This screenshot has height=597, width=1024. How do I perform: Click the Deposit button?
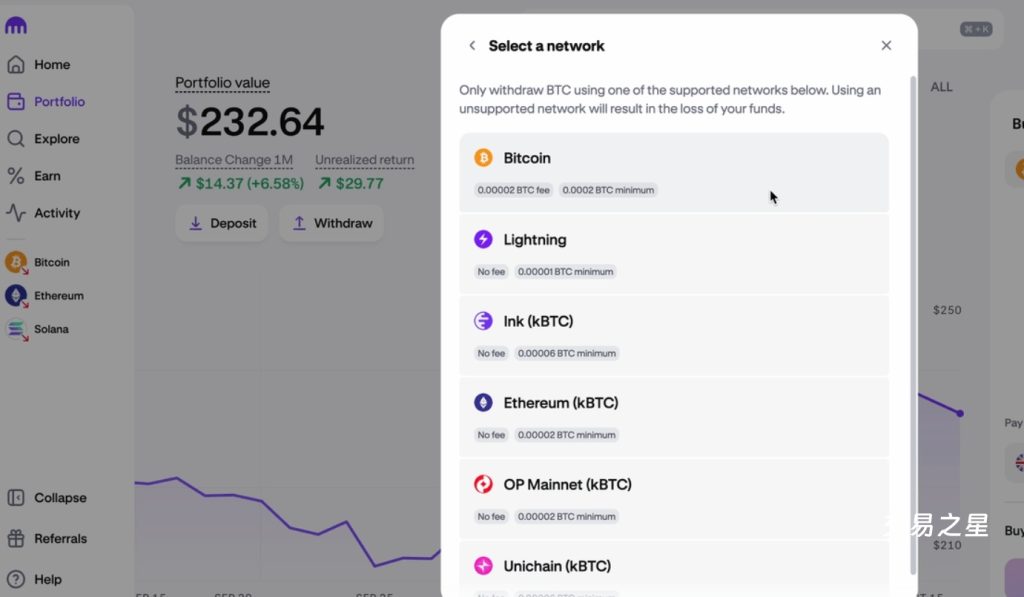223,224
